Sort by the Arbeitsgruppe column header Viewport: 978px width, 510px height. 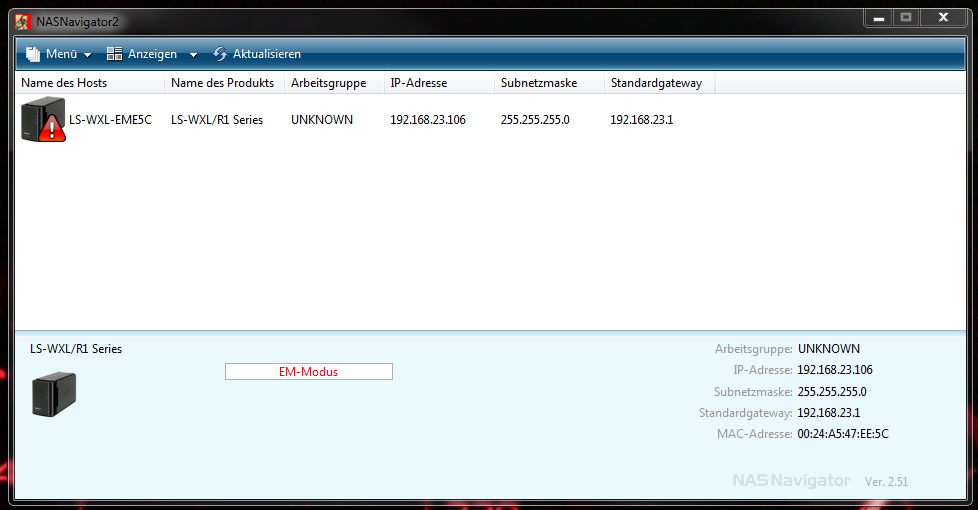coord(334,83)
